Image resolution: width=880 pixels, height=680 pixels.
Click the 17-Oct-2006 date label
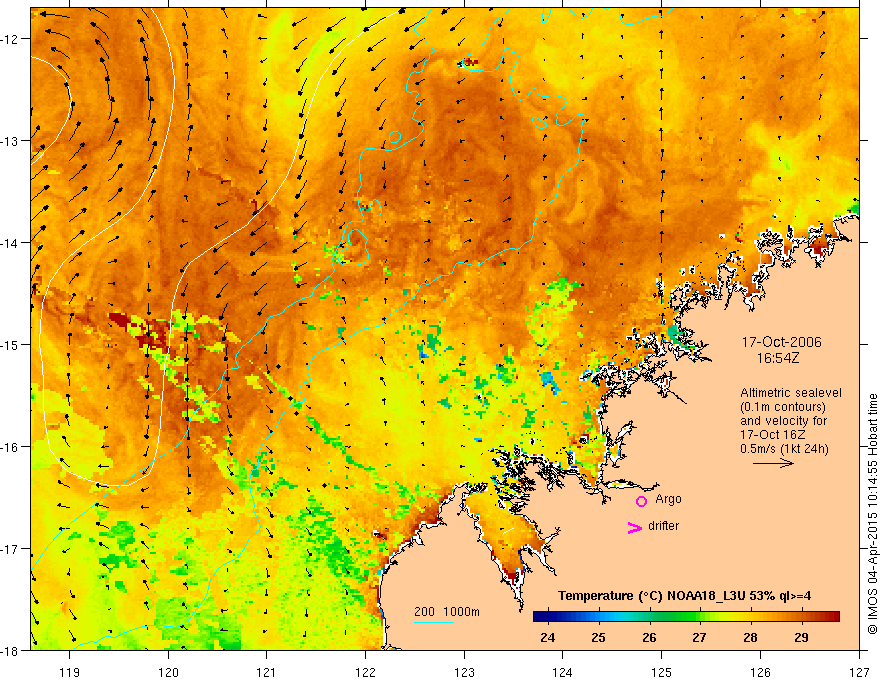[781, 342]
